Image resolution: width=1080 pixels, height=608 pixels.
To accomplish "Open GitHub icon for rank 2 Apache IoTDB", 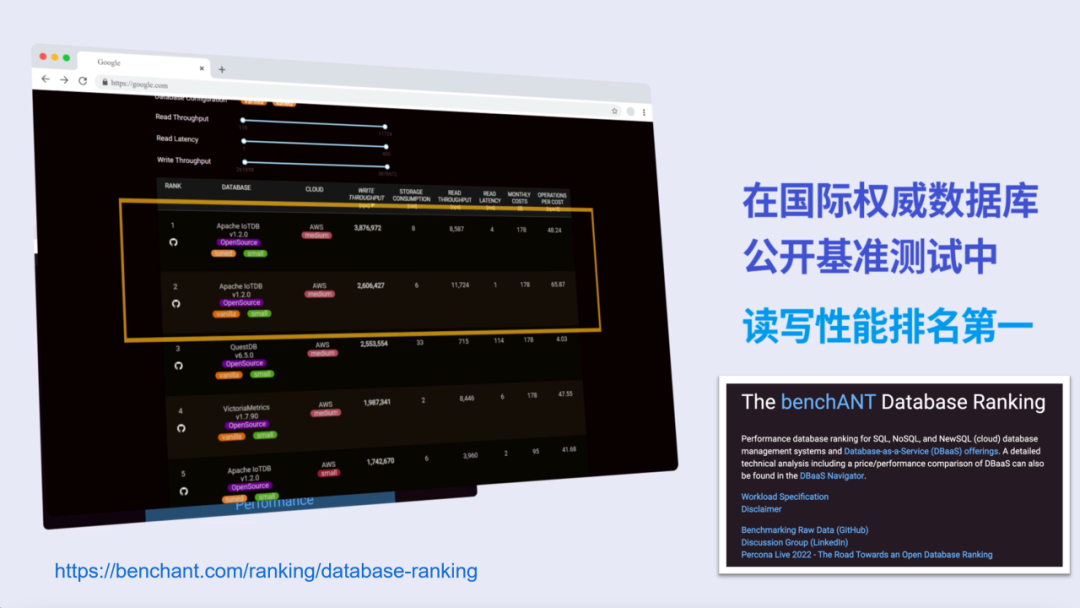I will point(176,304).
